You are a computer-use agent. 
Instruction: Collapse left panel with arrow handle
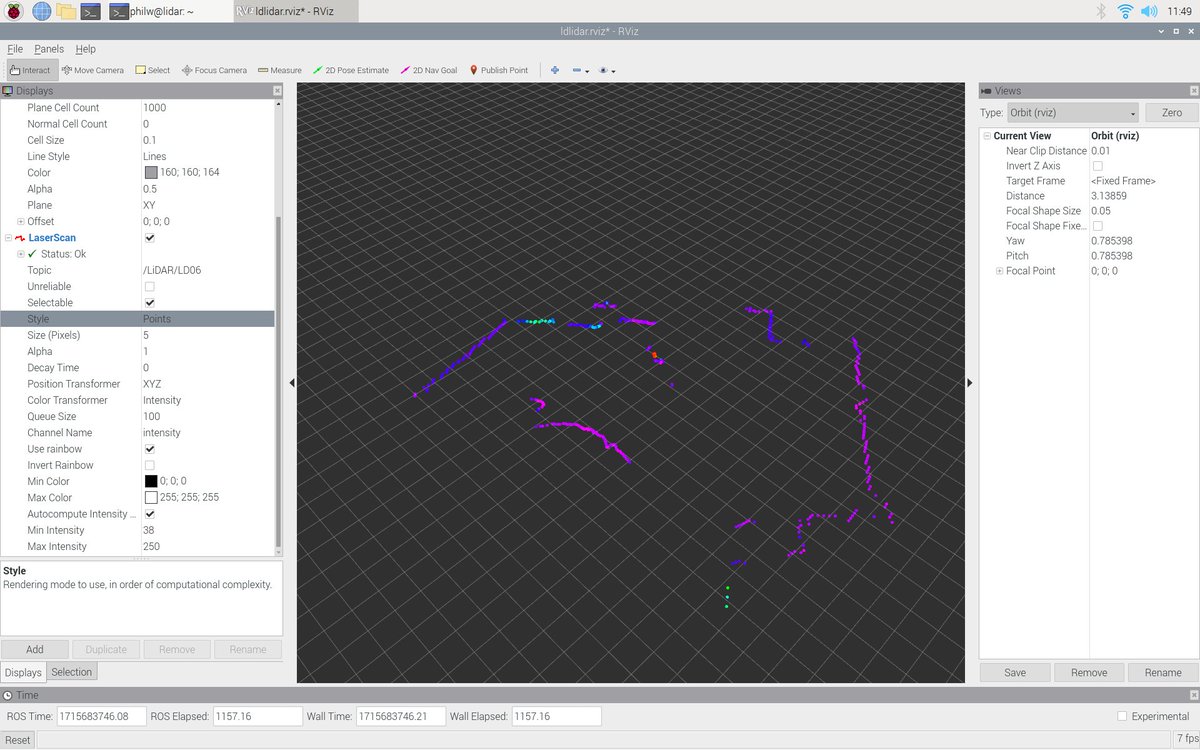point(291,382)
